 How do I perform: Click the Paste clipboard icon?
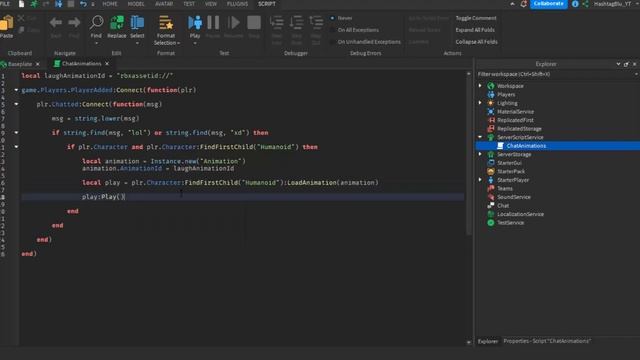coord(6,23)
